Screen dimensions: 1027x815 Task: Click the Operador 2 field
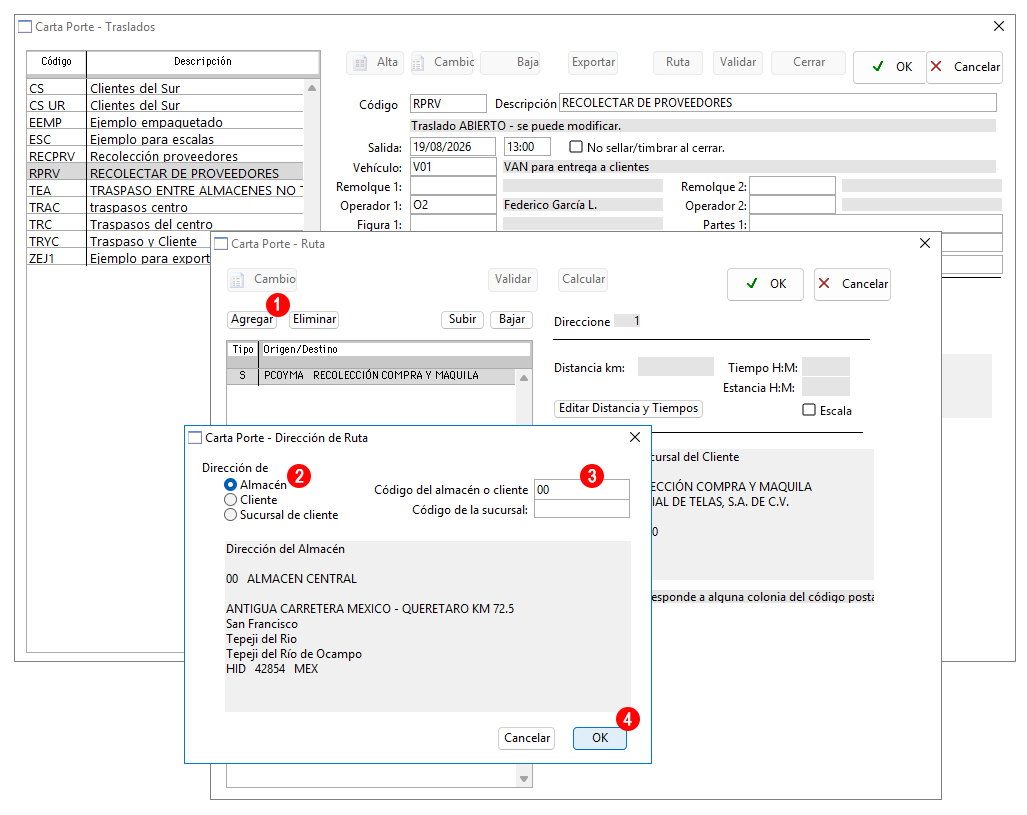[x=793, y=205]
